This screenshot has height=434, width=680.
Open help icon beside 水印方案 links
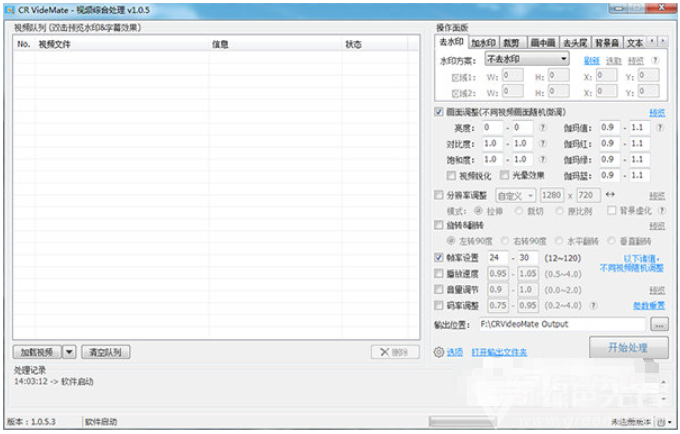click(x=655, y=60)
